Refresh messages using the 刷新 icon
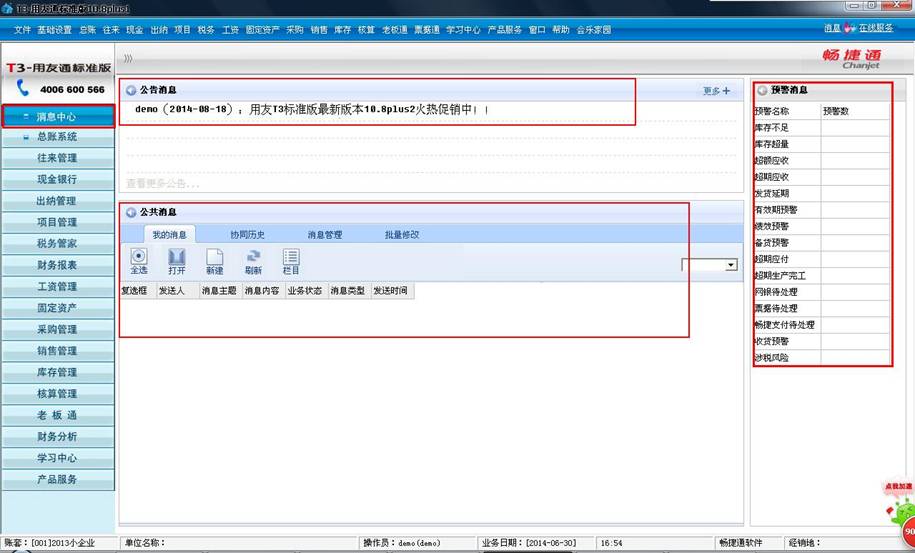 click(x=253, y=258)
